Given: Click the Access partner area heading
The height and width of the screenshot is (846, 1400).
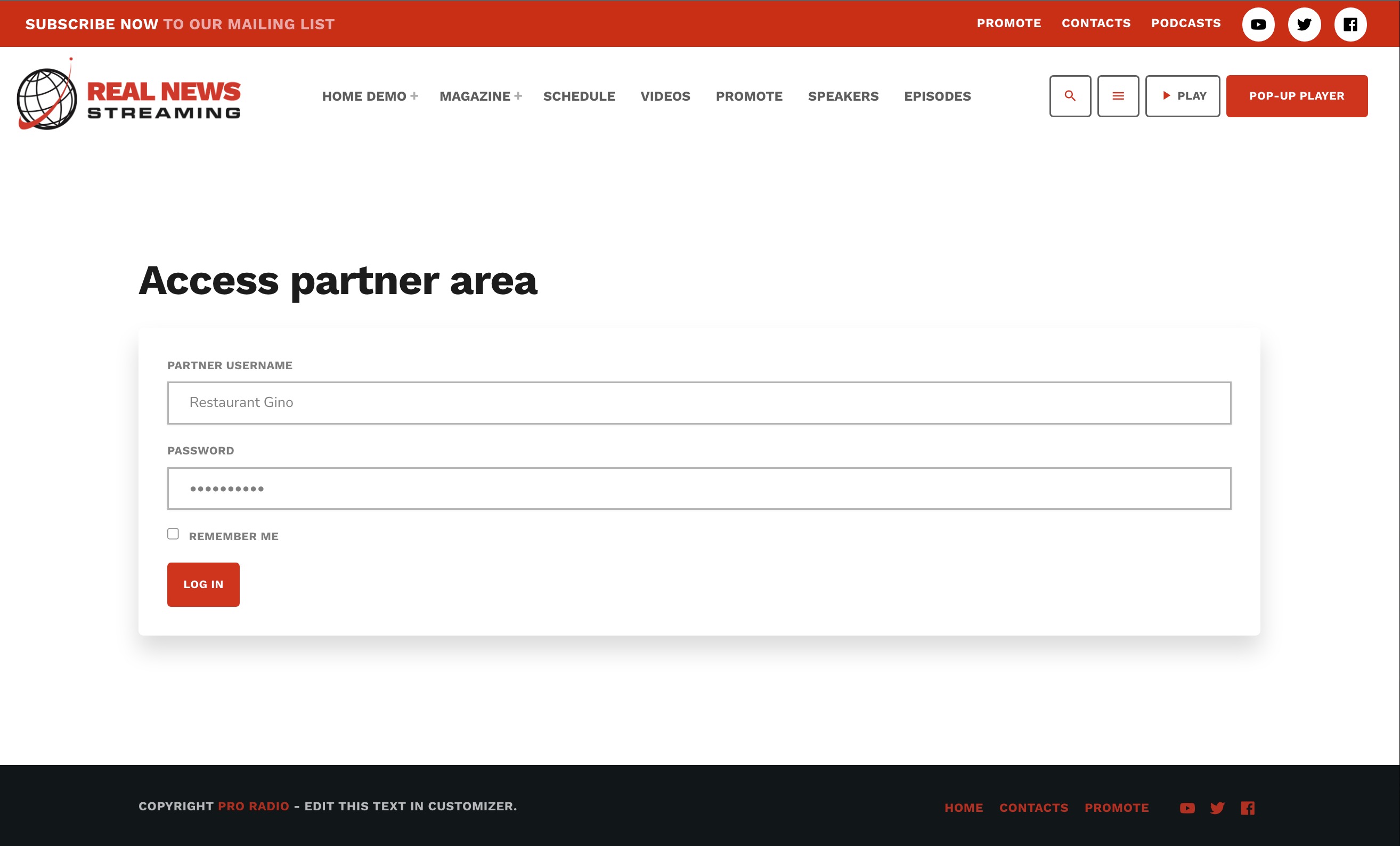Looking at the screenshot, I should point(338,281).
